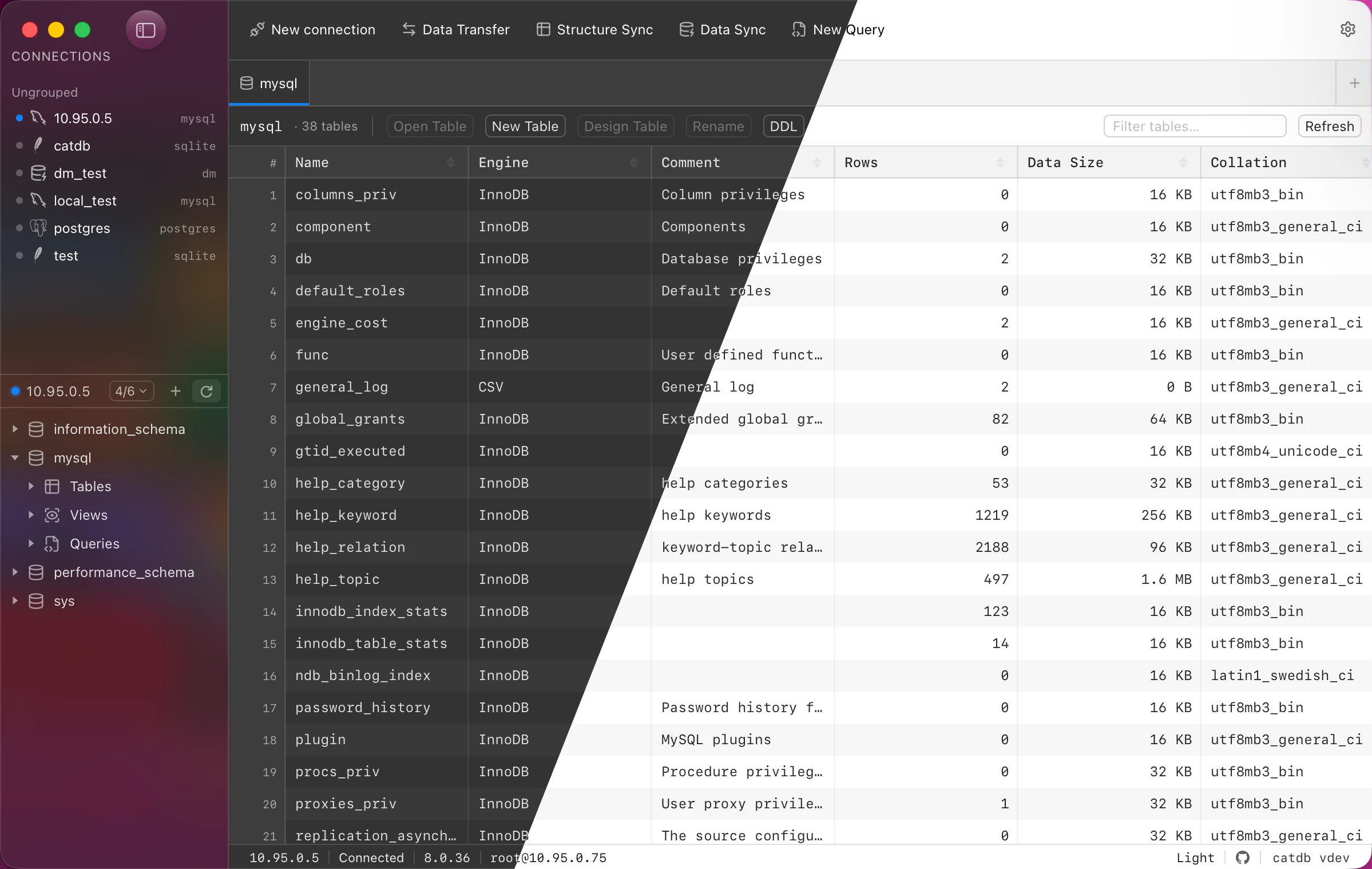Click the Refresh button
This screenshot has height=869, width=1372.
[x=1329, y=127]
